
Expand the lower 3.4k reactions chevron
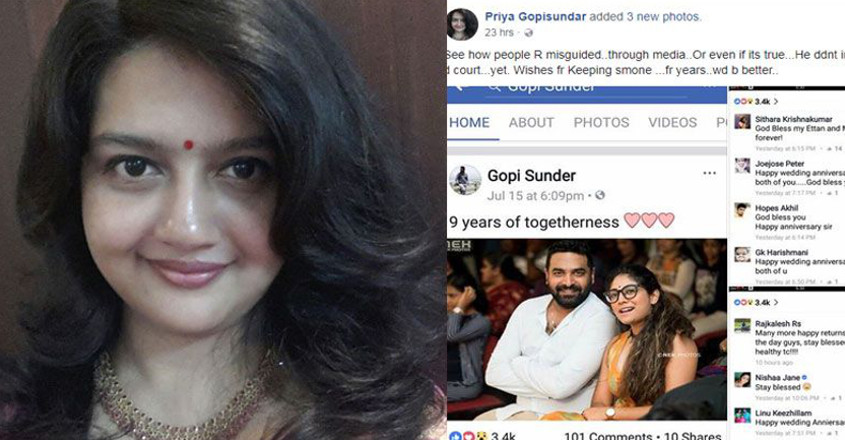776,302
